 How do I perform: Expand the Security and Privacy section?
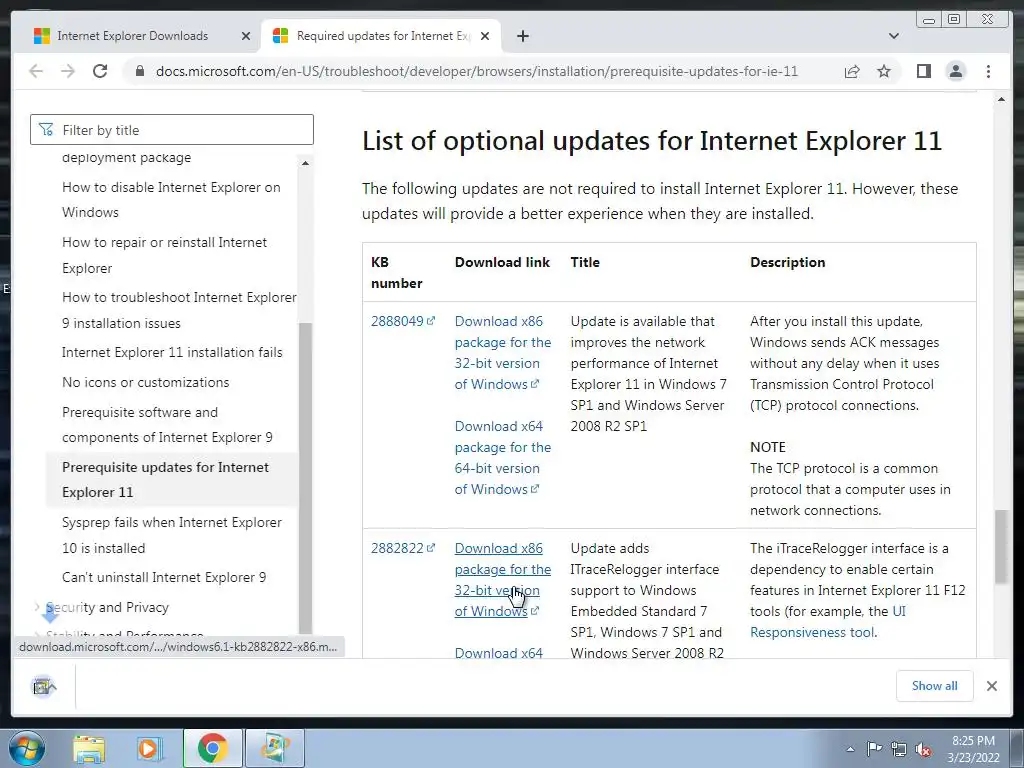pyautogui.click(x=107, y=607)
